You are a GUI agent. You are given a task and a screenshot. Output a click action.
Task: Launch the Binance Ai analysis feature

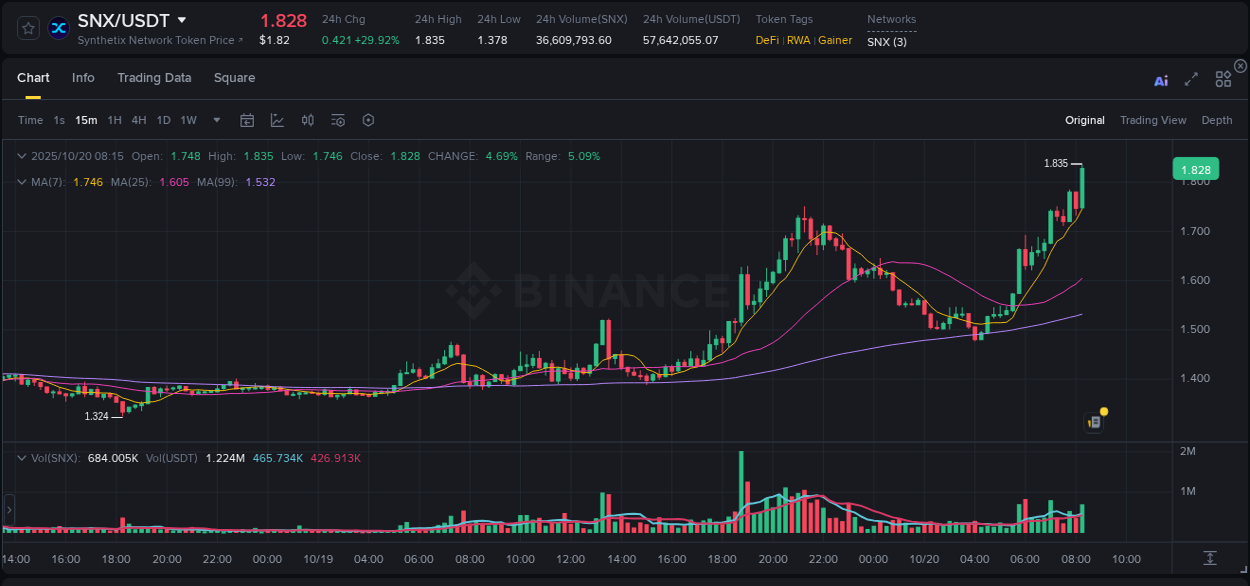click(1161, 80)
